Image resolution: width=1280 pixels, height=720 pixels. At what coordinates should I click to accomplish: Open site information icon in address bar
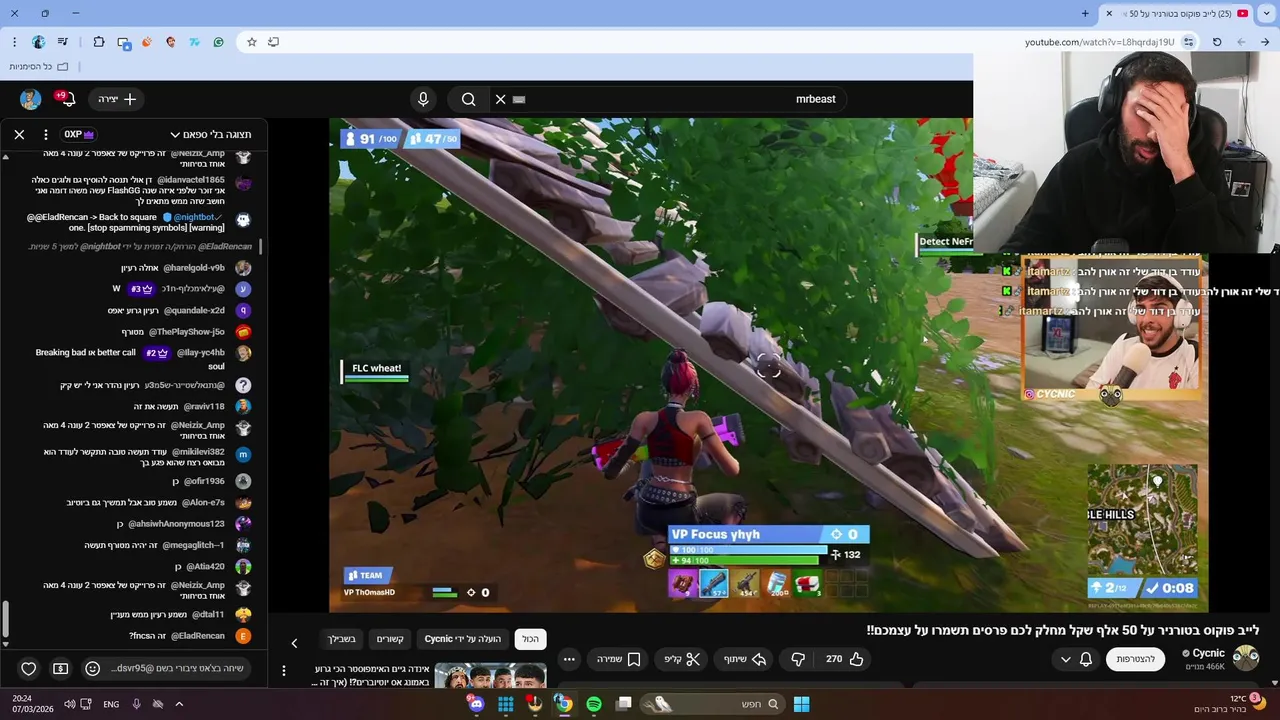pyautogui.click(x=1188, y=42)
